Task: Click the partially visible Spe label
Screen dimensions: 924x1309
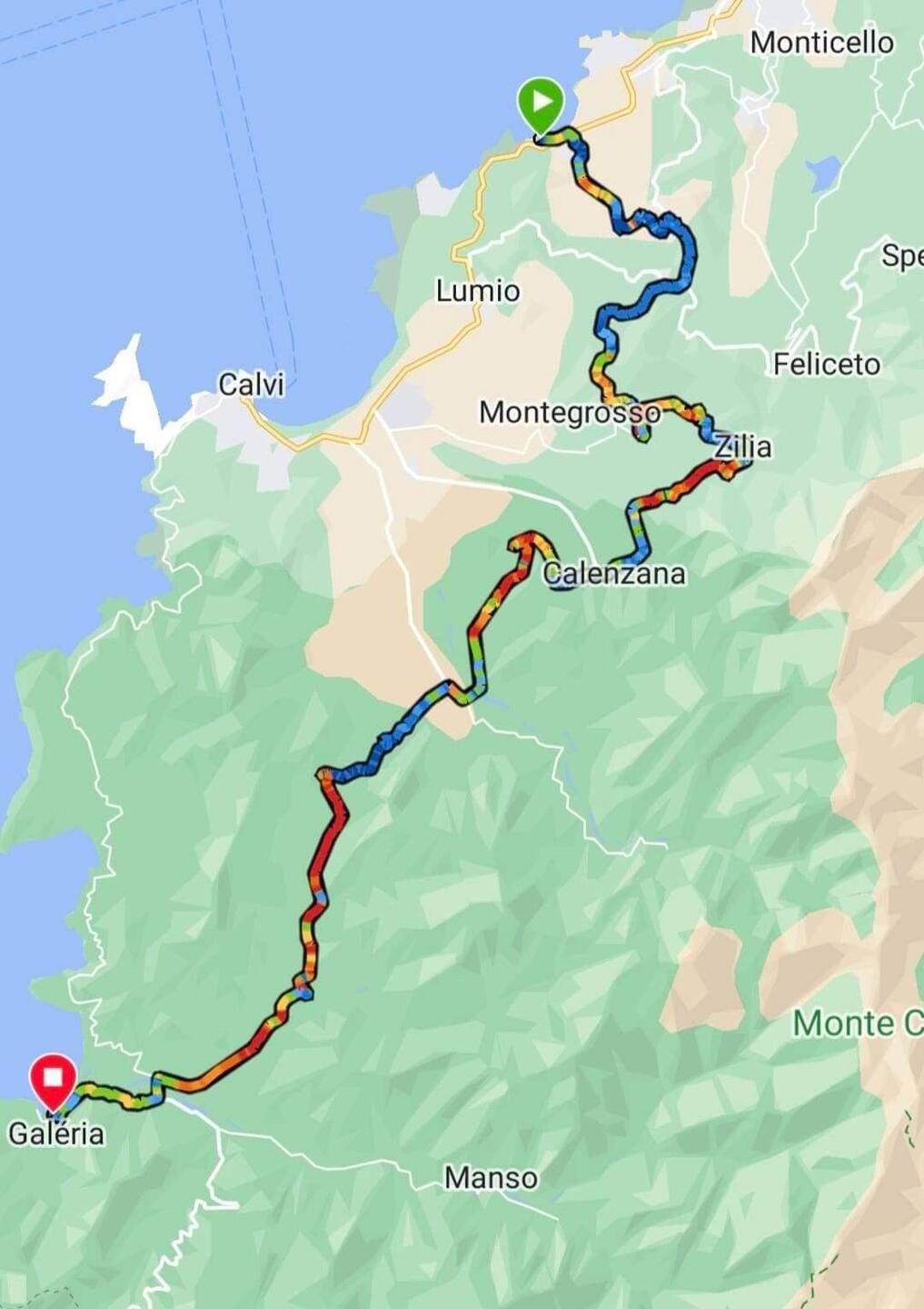Action: 901,256
